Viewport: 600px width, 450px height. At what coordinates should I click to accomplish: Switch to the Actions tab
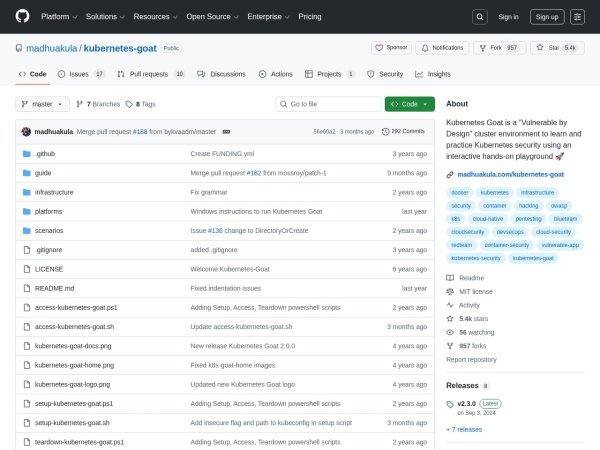pyautogui.click(x=276, y=74)
